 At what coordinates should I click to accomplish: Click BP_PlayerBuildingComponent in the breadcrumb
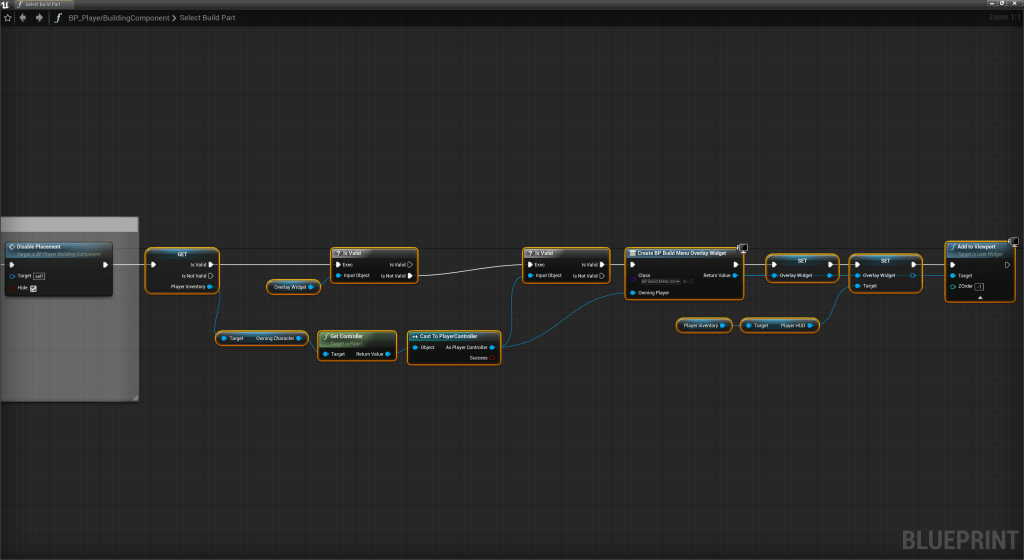click(x=120, y=18)
